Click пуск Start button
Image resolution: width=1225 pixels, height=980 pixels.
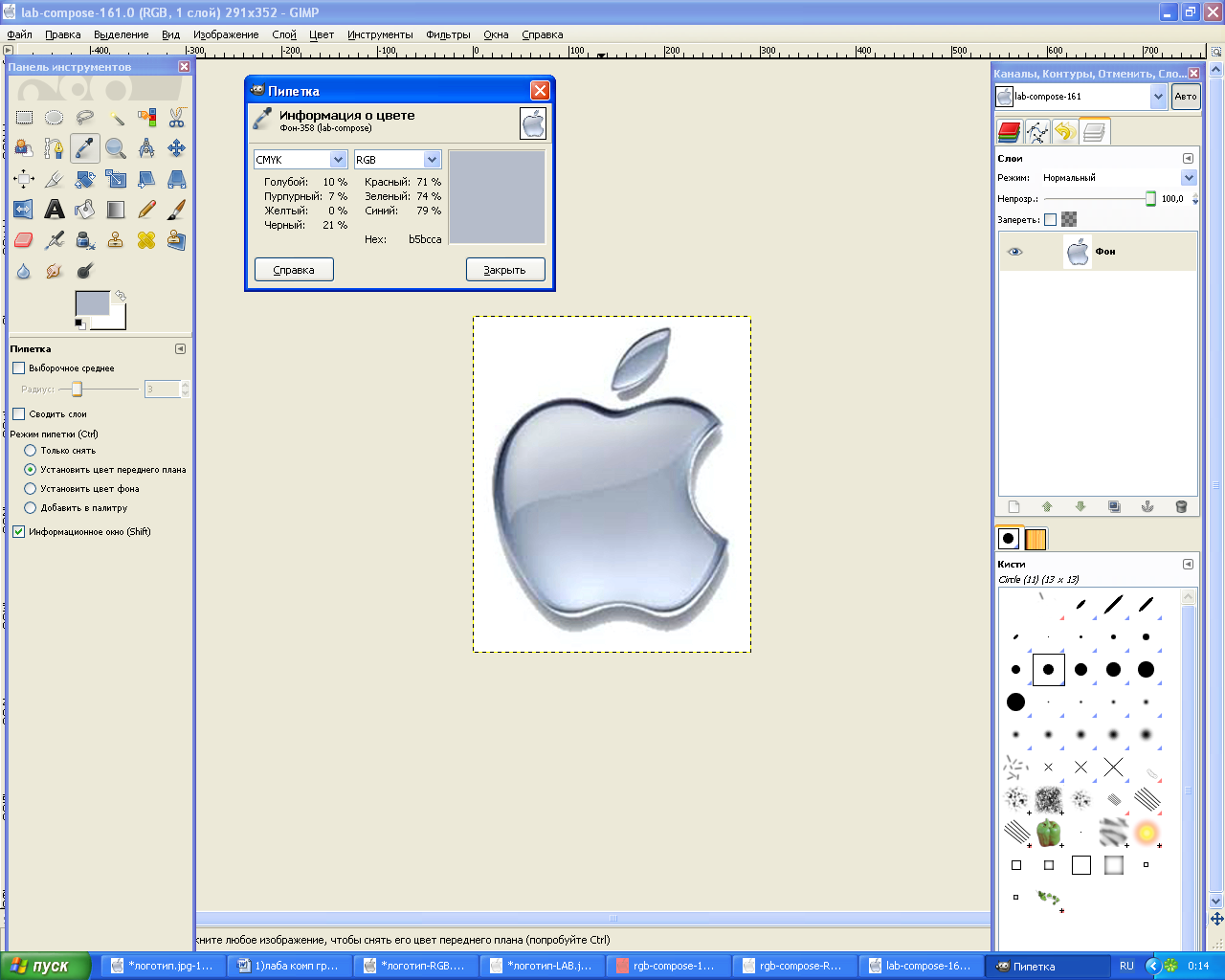tap(45, 966)
